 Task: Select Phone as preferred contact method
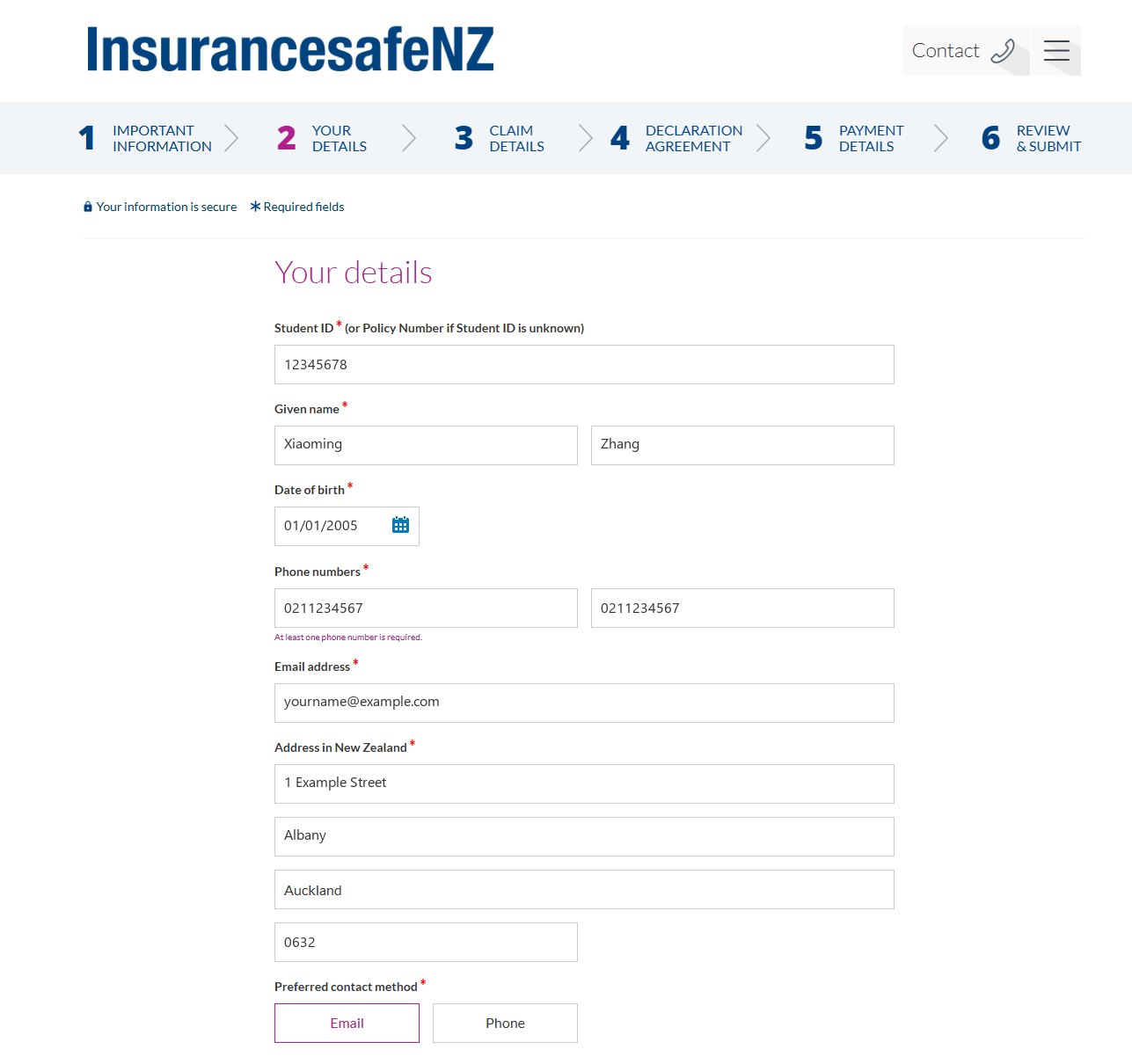coord(505,1023)
